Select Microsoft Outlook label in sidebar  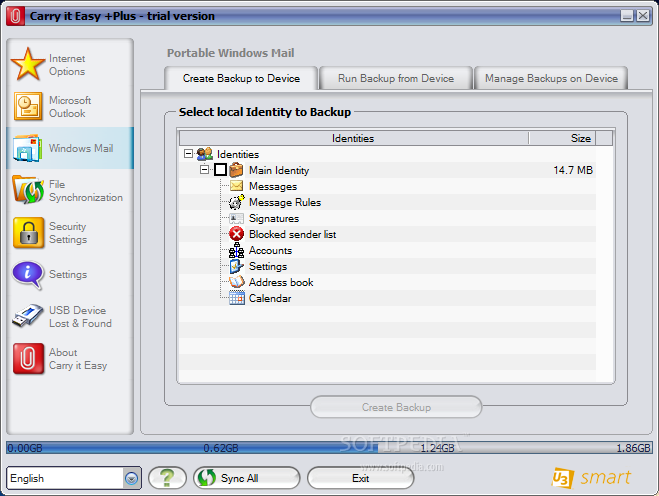pyautogui.click(x=70, y=107)
